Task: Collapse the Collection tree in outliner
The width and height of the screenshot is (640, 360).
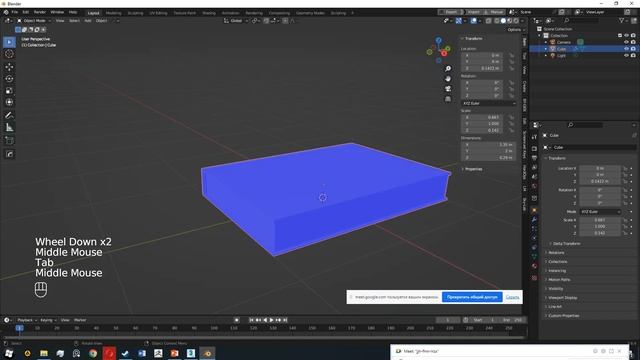Action: (540, 36)
